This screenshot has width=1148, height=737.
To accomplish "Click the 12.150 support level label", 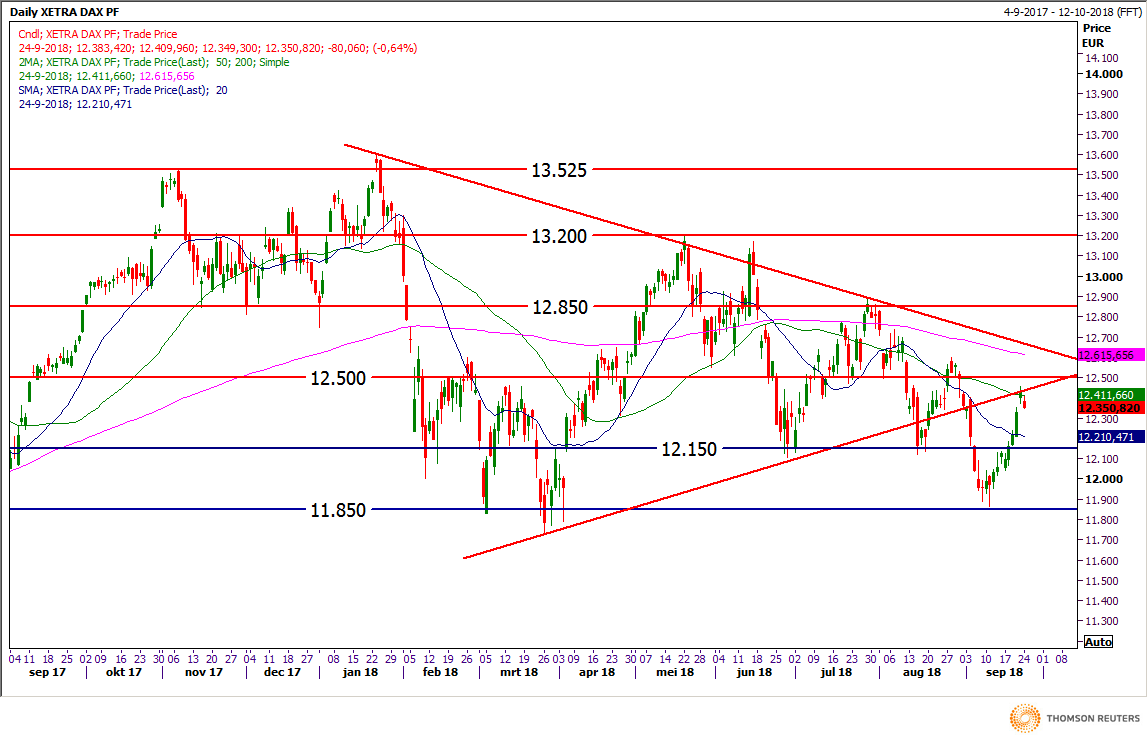I will pos(689,449).
